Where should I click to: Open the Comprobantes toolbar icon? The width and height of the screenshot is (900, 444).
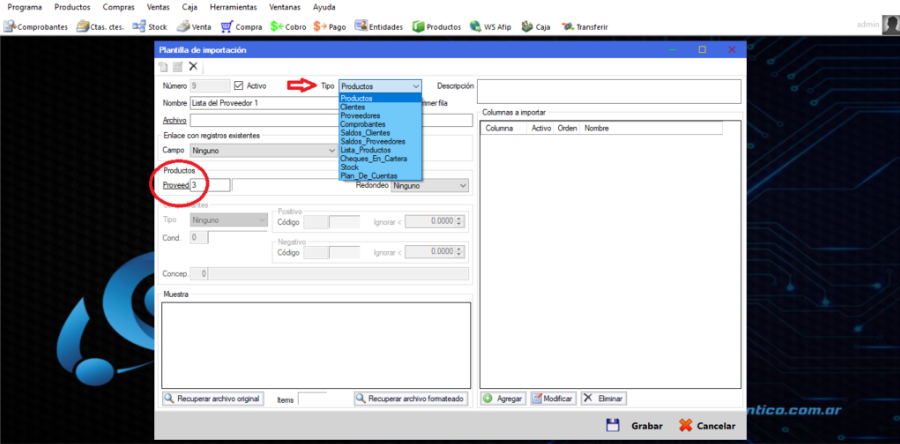12,26
